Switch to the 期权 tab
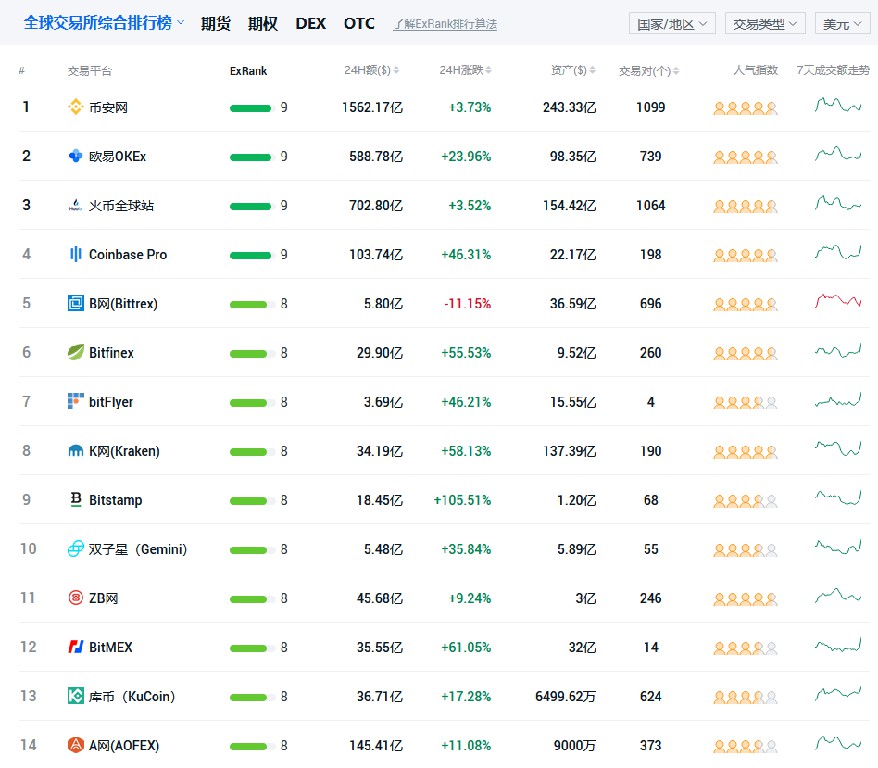 (263, 24)
